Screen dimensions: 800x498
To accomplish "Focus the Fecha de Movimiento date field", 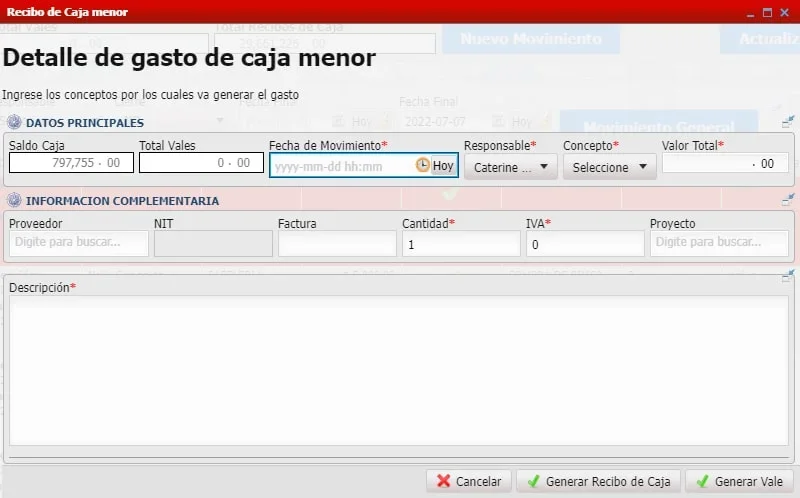I will [342, 166].
